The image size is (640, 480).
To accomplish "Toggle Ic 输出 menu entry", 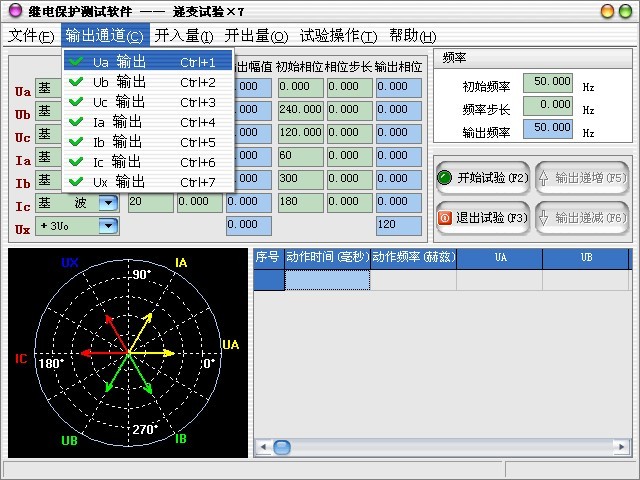I will point(148,162).
